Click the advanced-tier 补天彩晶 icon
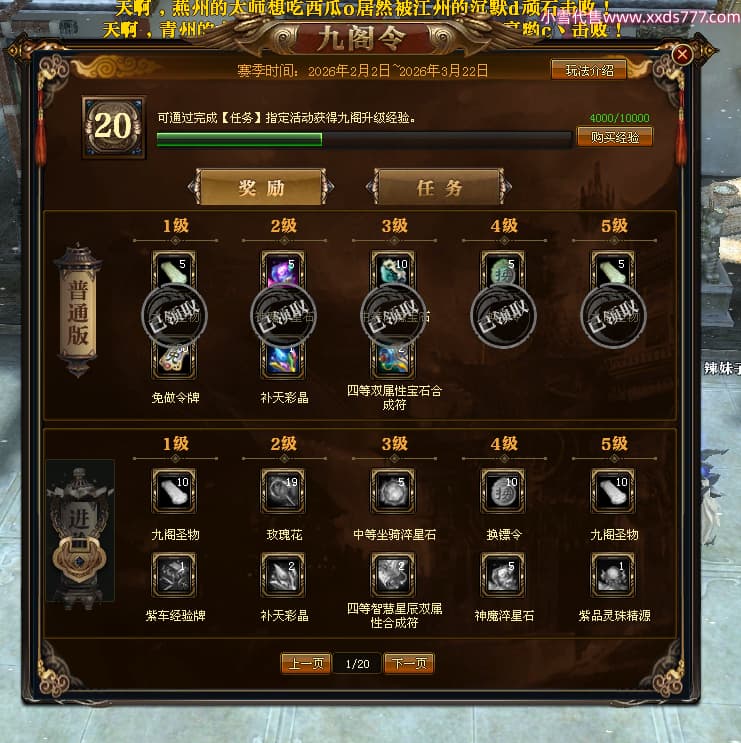The height and width of the screenshot is (743, 741). (283, 575)
